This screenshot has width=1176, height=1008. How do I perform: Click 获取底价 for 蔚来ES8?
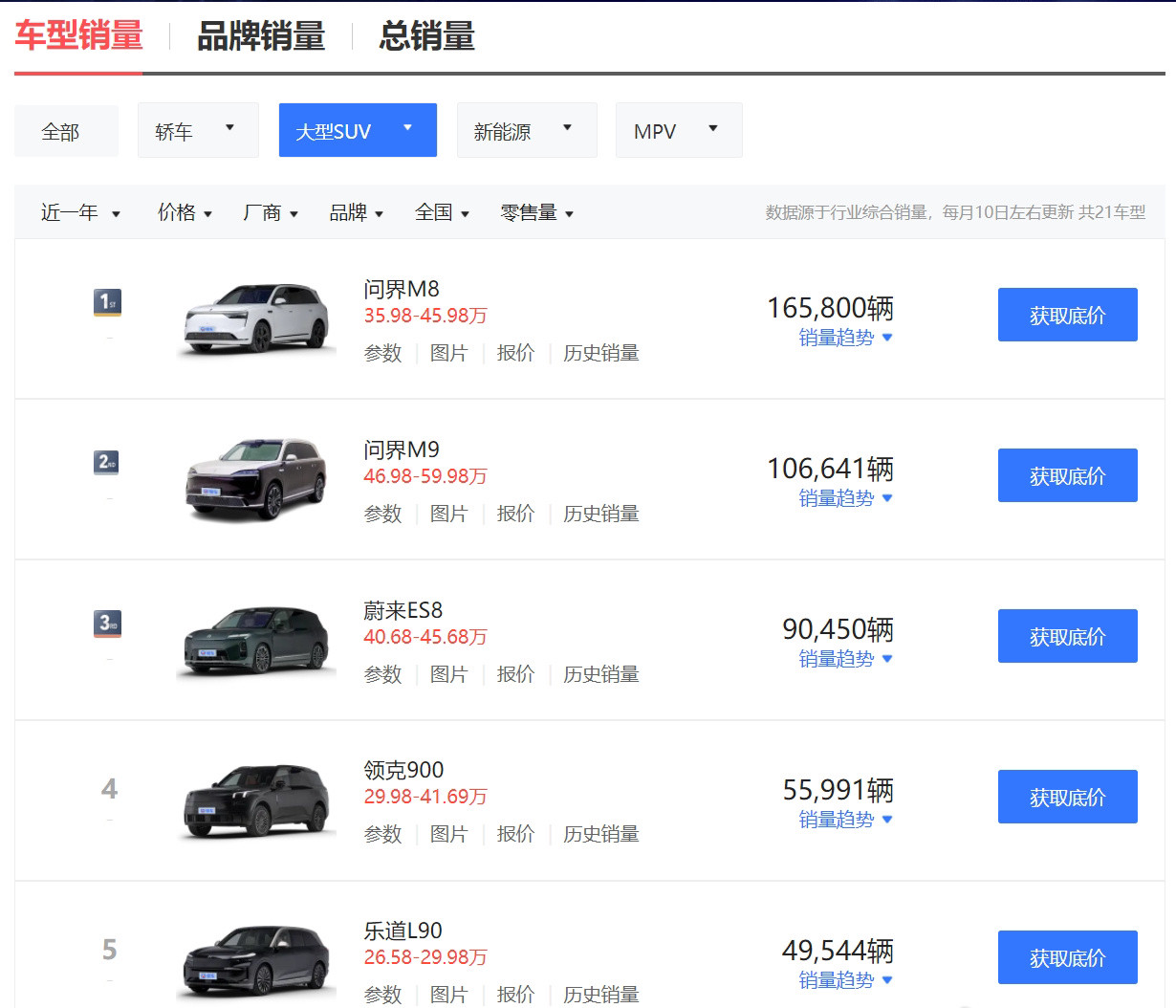click(1068, 636)
